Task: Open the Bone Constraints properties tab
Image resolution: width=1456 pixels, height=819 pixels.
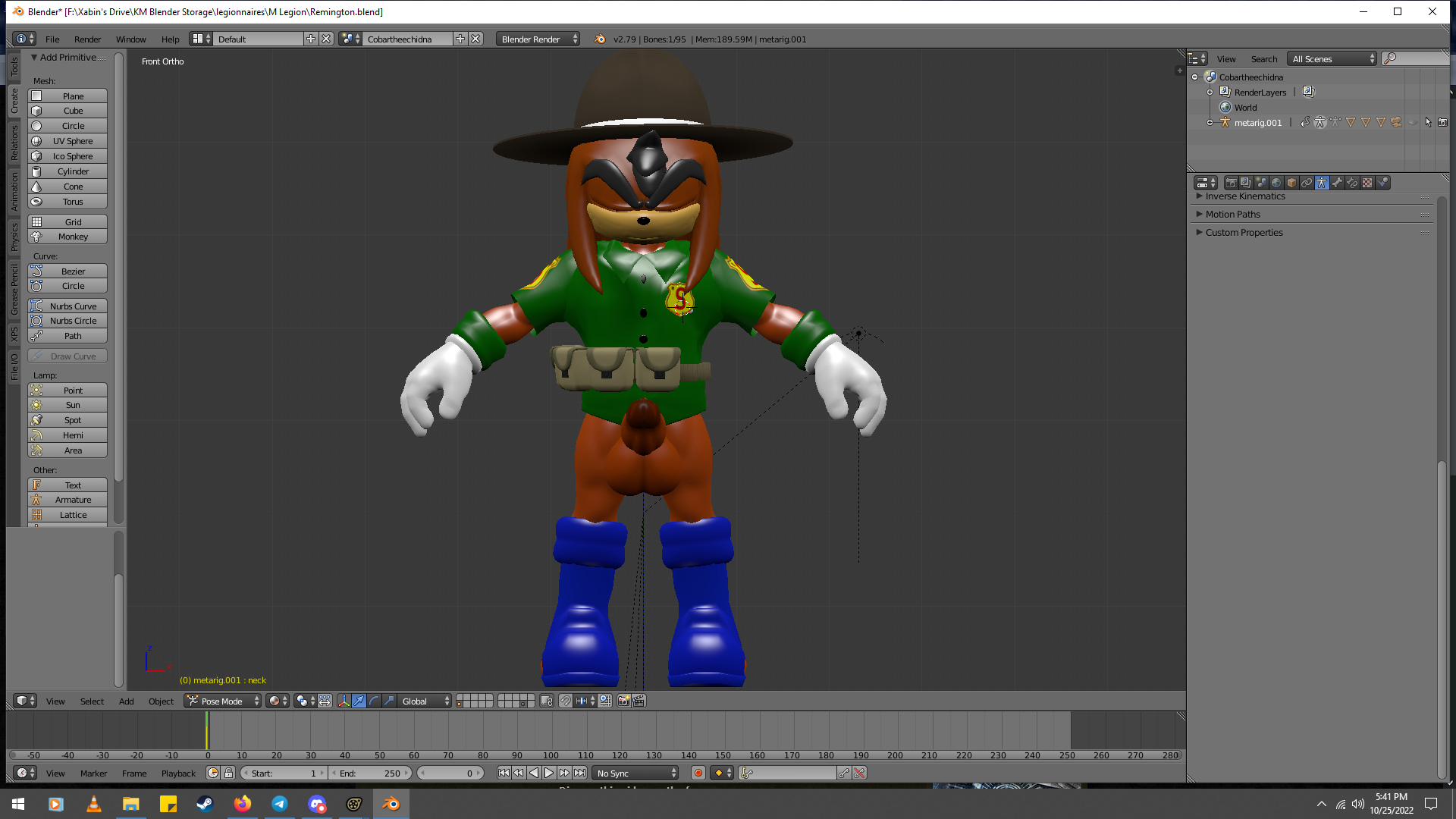Action: point(1352,183)
